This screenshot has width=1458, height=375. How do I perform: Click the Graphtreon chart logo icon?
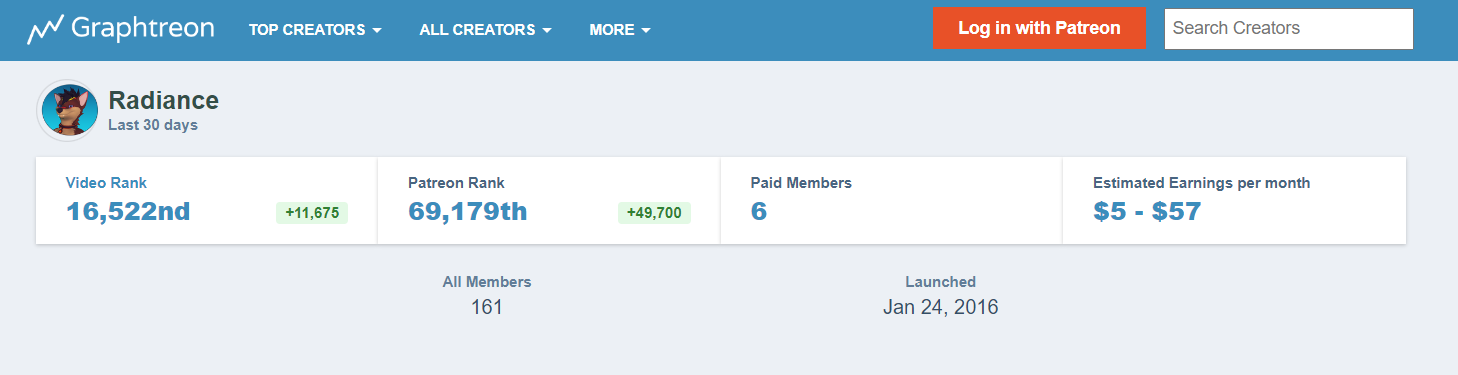[x=45, y=30]
